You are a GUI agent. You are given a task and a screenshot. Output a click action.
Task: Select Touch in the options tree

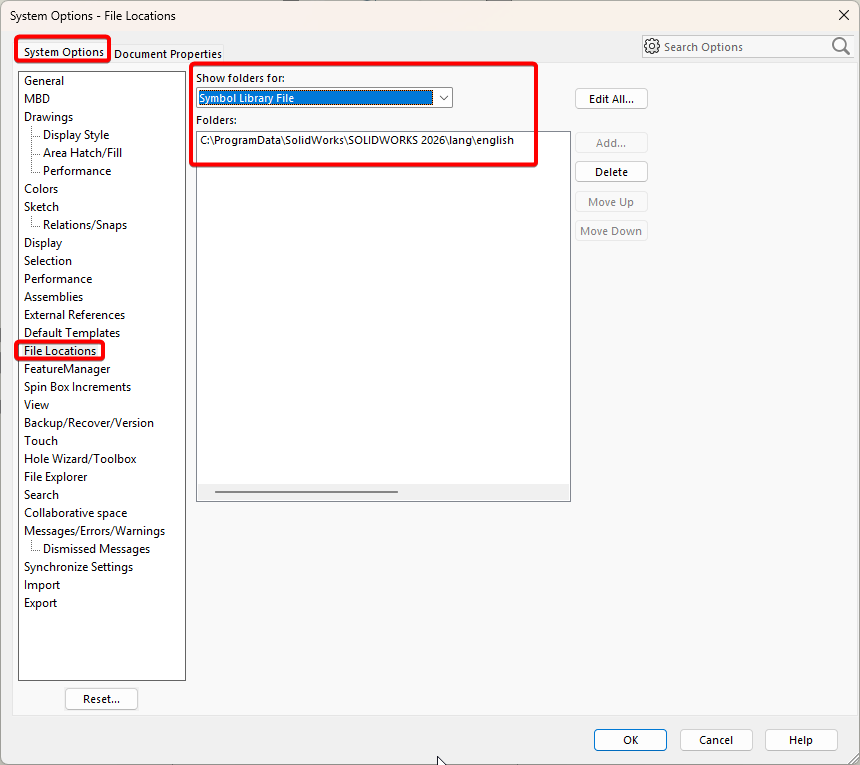41,441
